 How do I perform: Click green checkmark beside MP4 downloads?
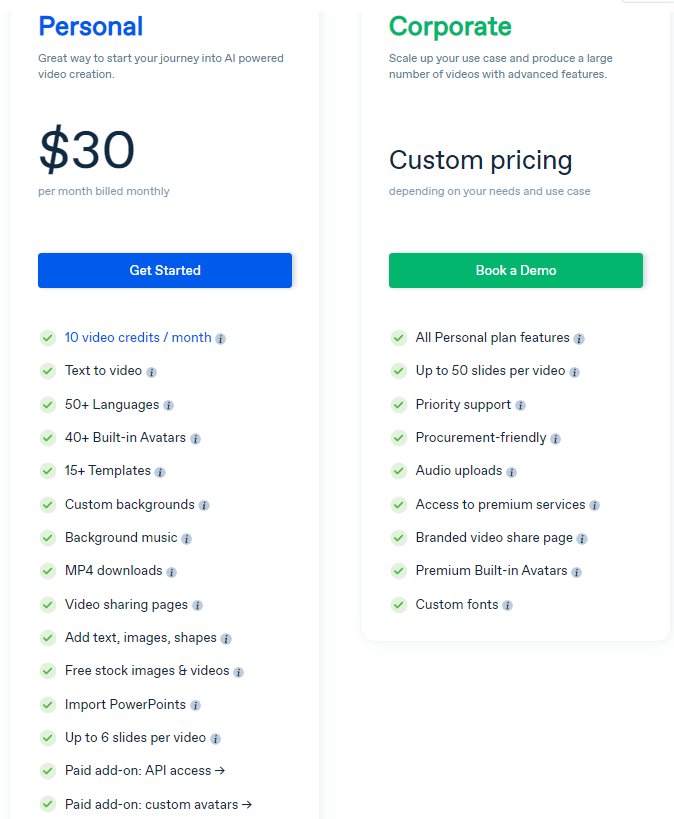coord(48,571)
